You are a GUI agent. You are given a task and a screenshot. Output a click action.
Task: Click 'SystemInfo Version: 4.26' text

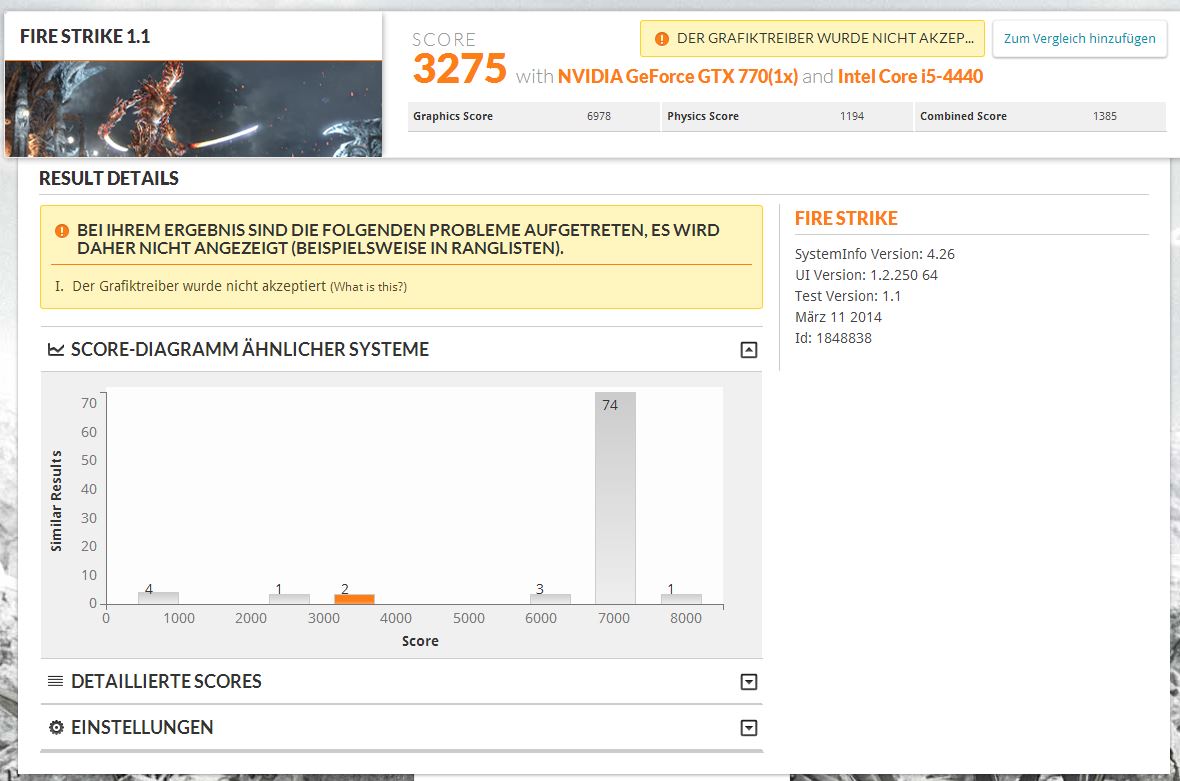click(874, 254)
